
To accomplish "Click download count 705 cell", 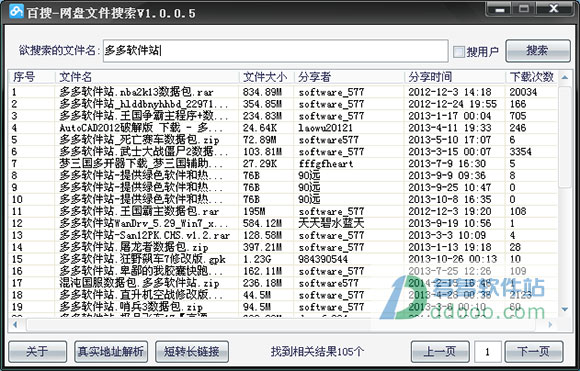I will pyautogui.click(x=518, y=116).
